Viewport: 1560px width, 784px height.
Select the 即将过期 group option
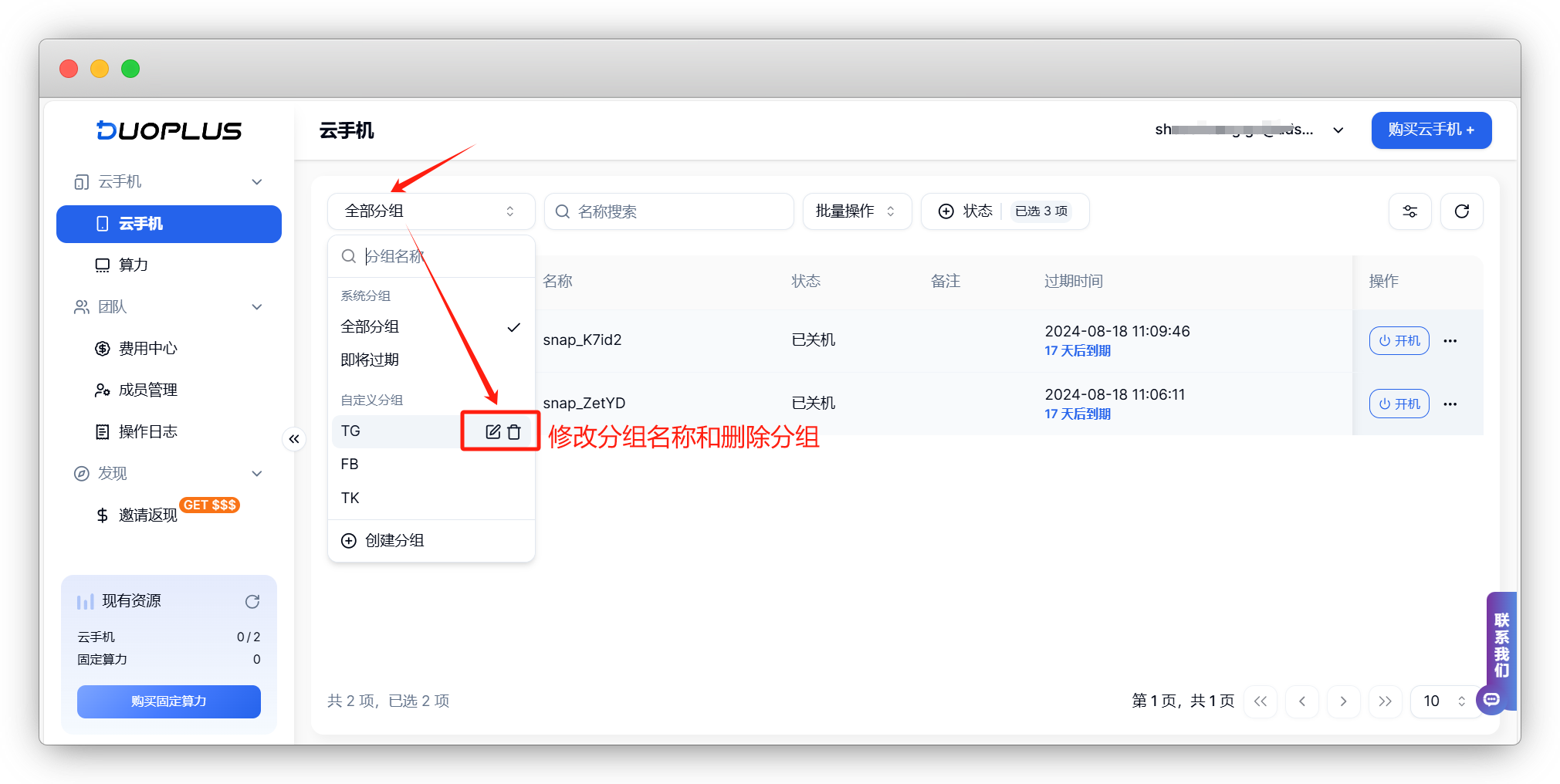tap(431, 360)
